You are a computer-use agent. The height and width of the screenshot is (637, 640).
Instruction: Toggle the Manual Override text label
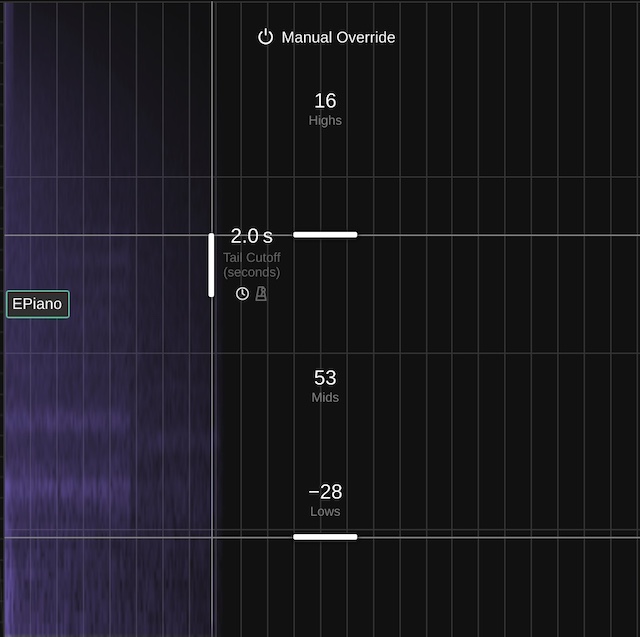(x=338, y=37)
